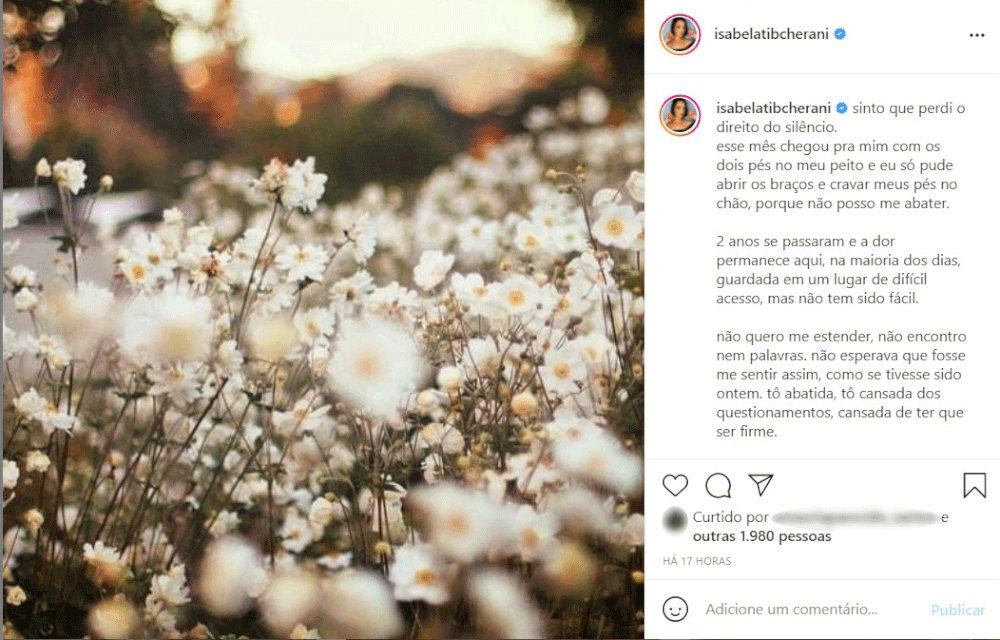Viewport: 1000px width, 640px height.
Task: Like the post with heart icon
Action: (675, 485)
